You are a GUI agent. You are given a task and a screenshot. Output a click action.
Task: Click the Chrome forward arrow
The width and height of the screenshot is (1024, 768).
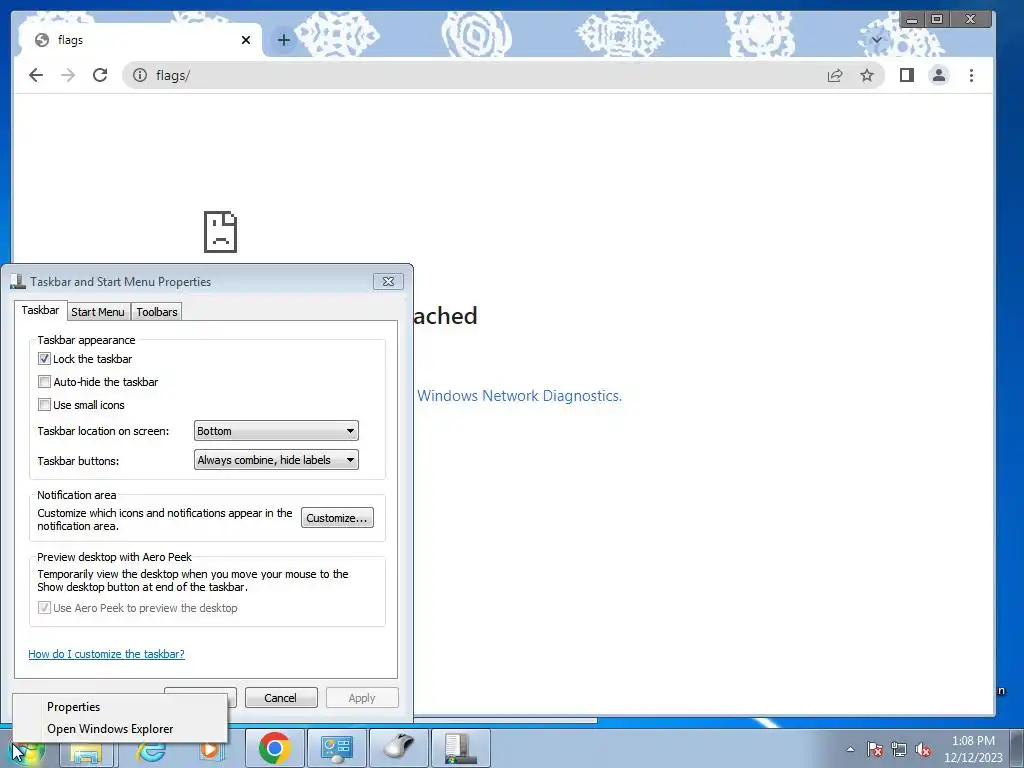point(68,75)
